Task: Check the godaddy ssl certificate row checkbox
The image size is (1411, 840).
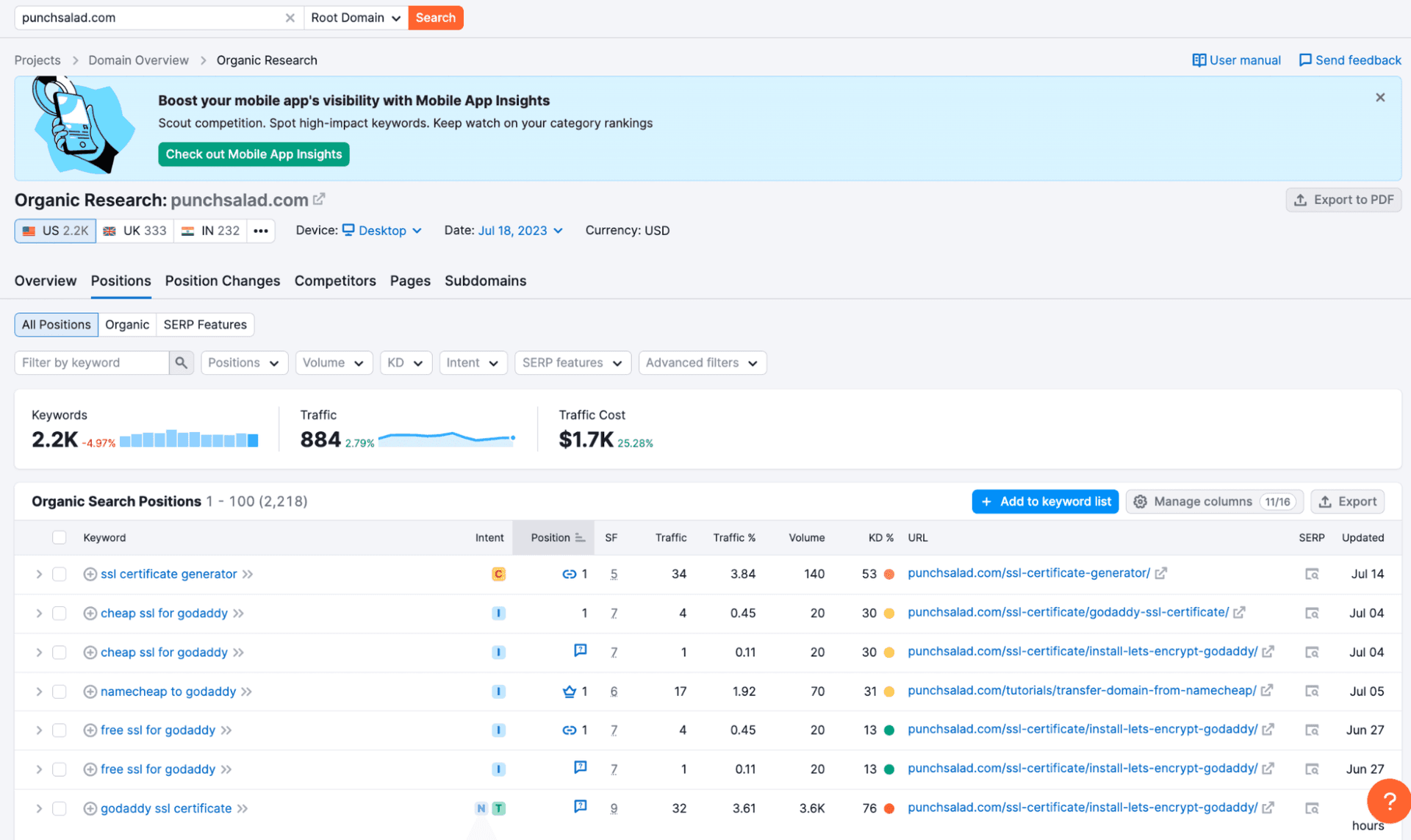Action: [60, 808]
